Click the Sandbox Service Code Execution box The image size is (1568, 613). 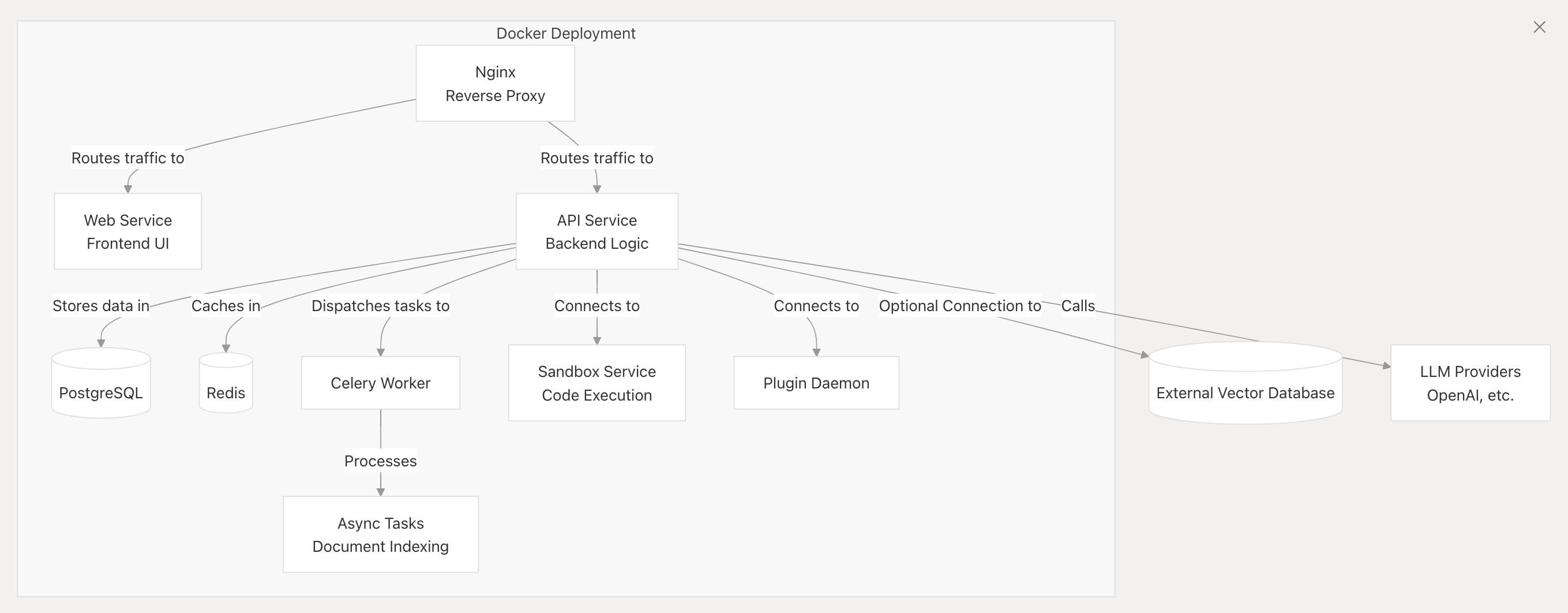click(x=597, y=383)
